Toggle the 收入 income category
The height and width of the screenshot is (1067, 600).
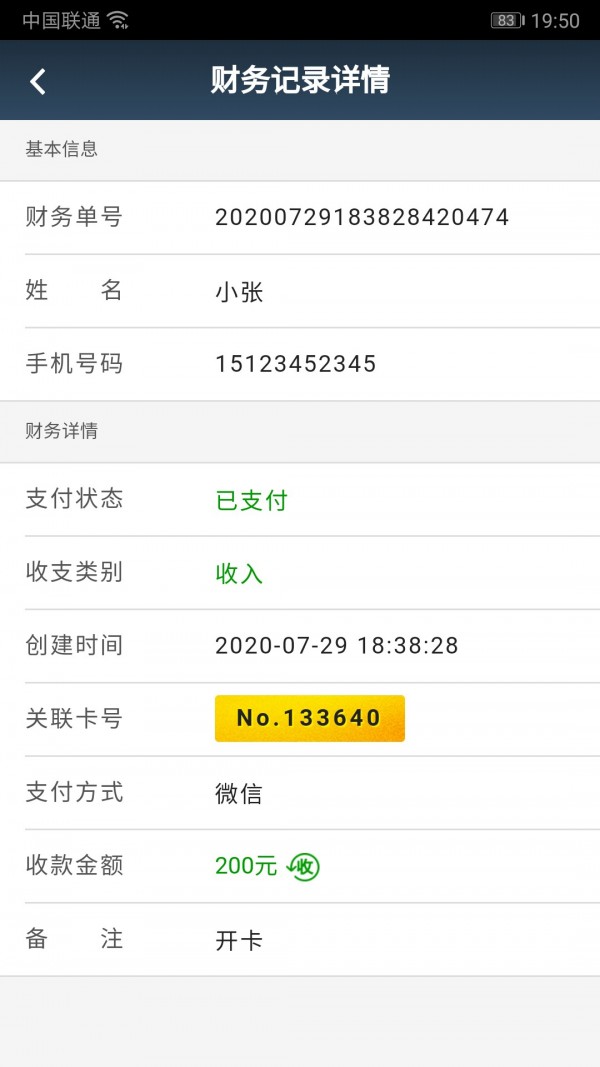point(238,573)
